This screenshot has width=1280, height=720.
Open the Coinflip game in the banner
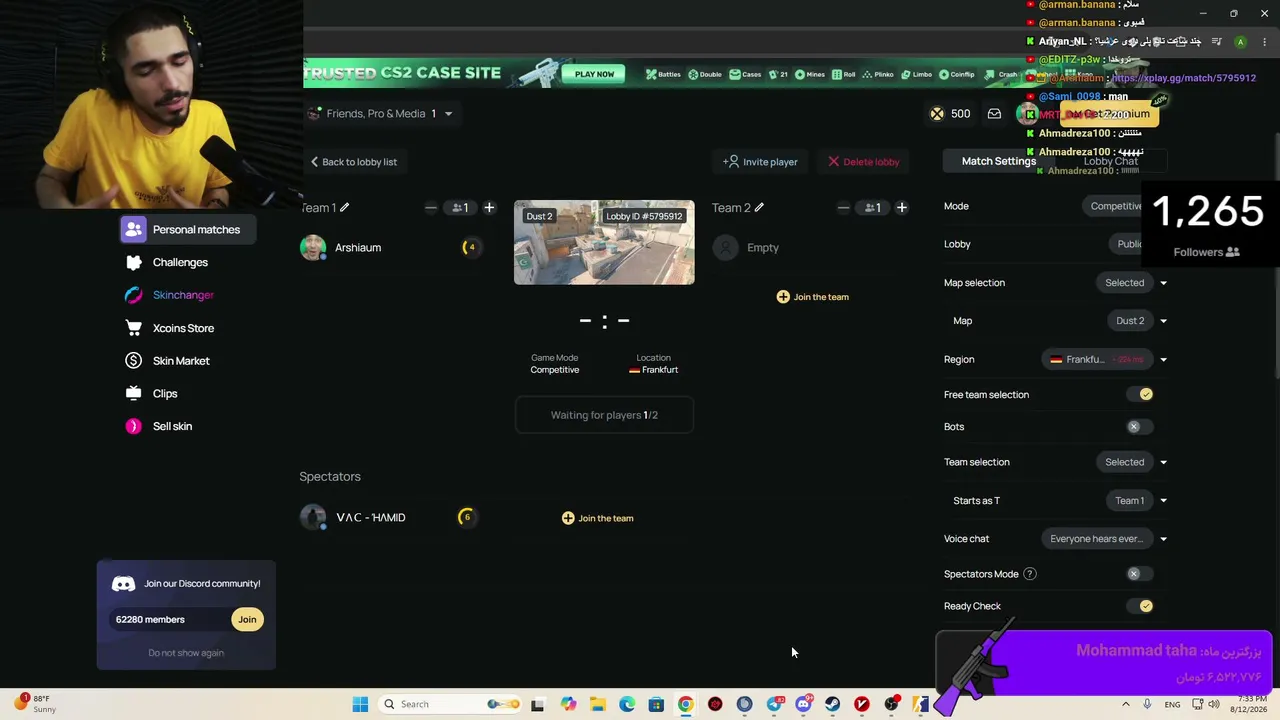coord(956,74)
